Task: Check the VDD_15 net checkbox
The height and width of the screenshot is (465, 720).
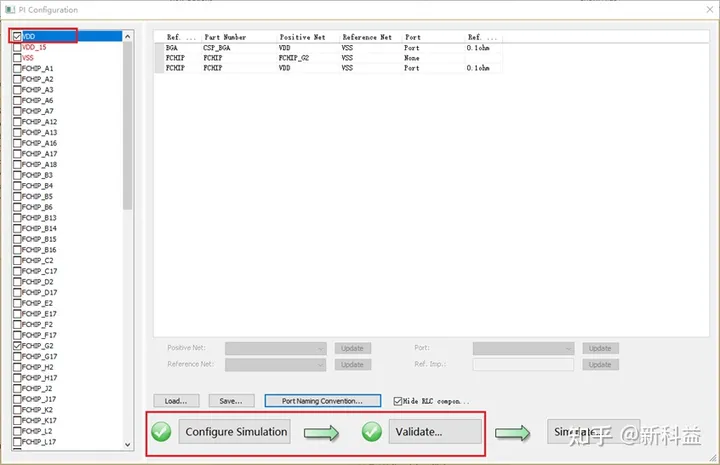Action: tap(17, 47)
